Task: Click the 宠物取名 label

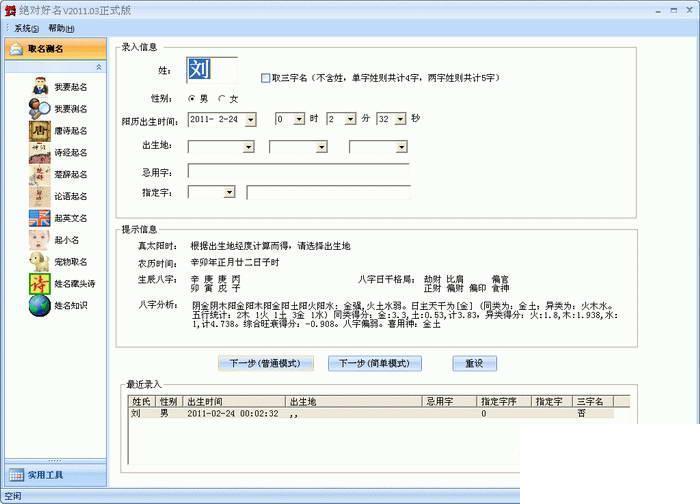Action: click(x=71, y=262)
